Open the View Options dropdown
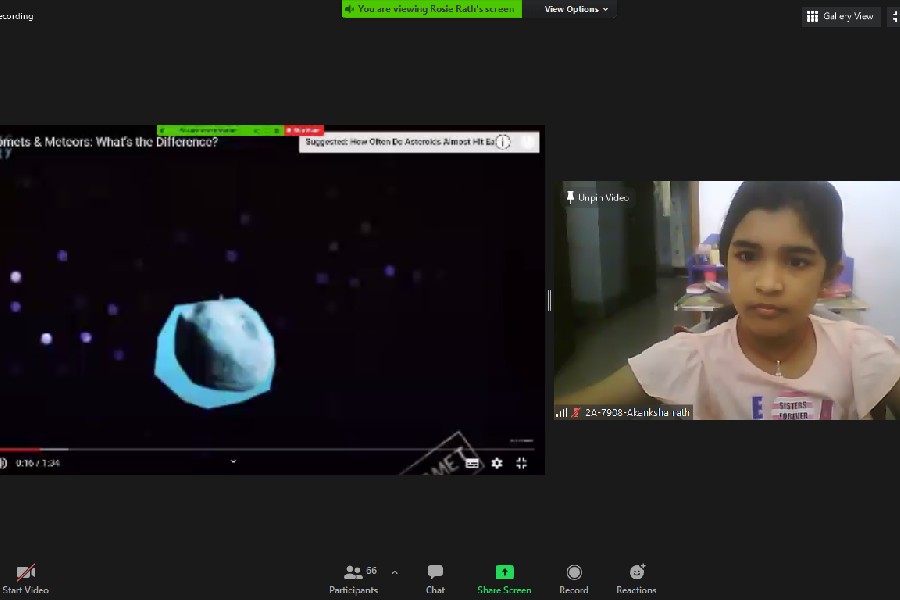This screenshot has height=600, width=900. coord(576,9)
